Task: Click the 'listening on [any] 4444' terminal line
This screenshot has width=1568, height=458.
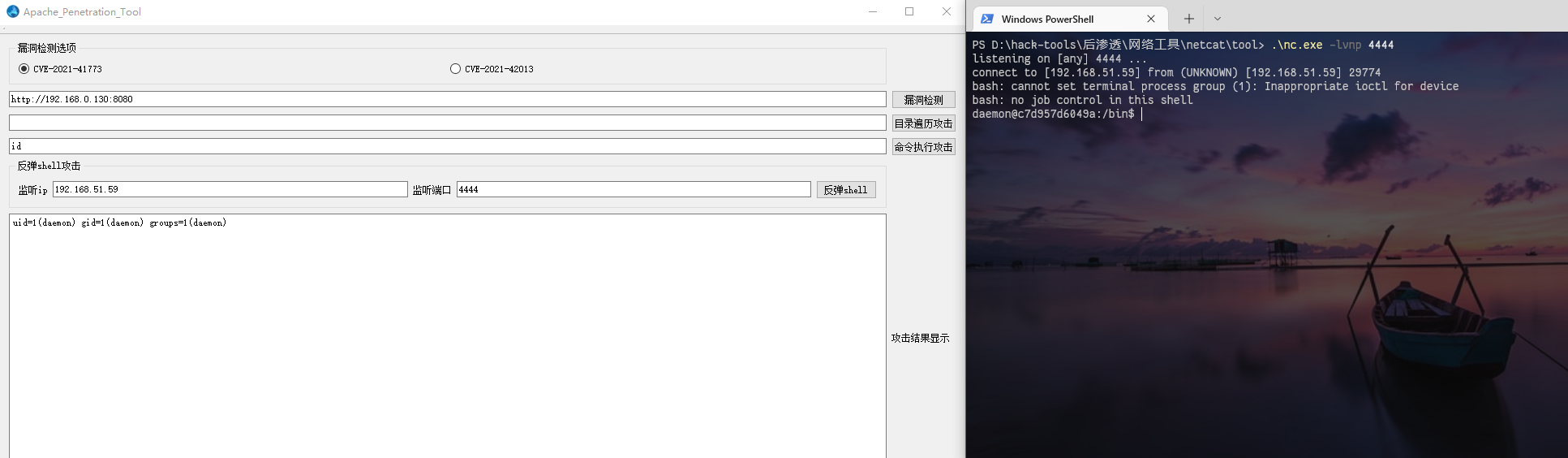Action: pos(1059,58)
